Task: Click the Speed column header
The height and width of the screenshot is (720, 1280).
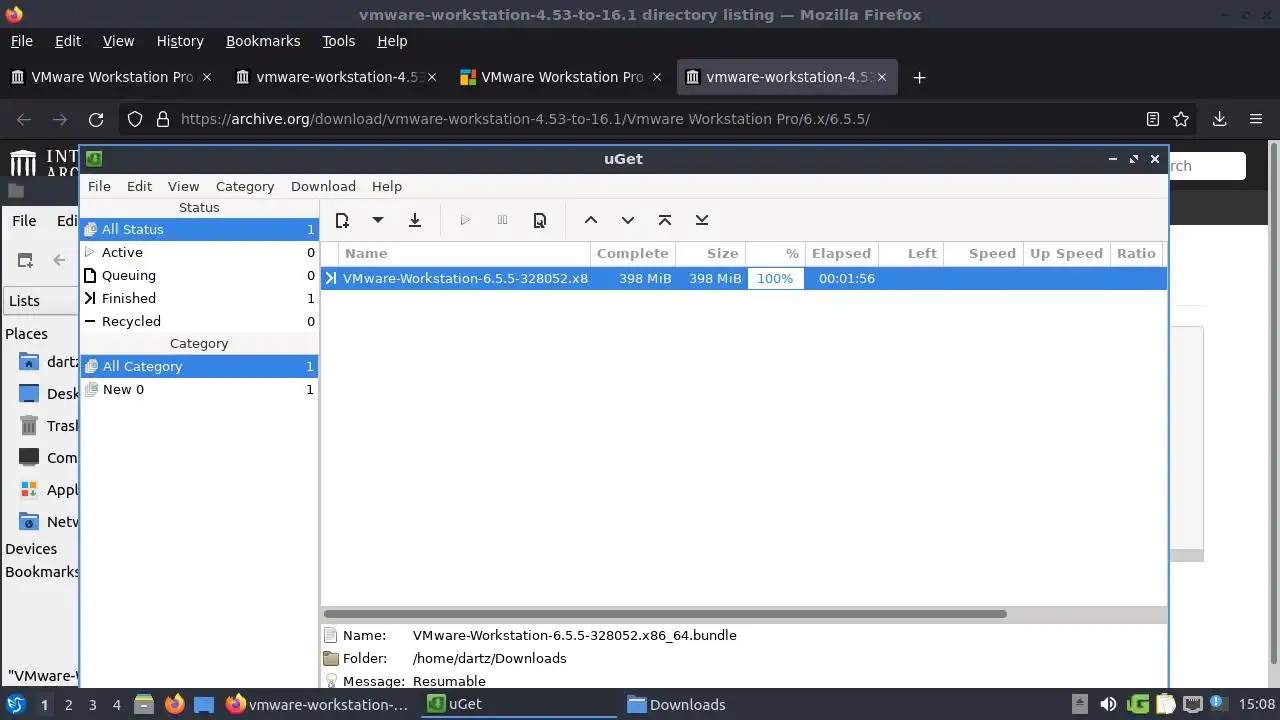Action: (x=983, y=253)
